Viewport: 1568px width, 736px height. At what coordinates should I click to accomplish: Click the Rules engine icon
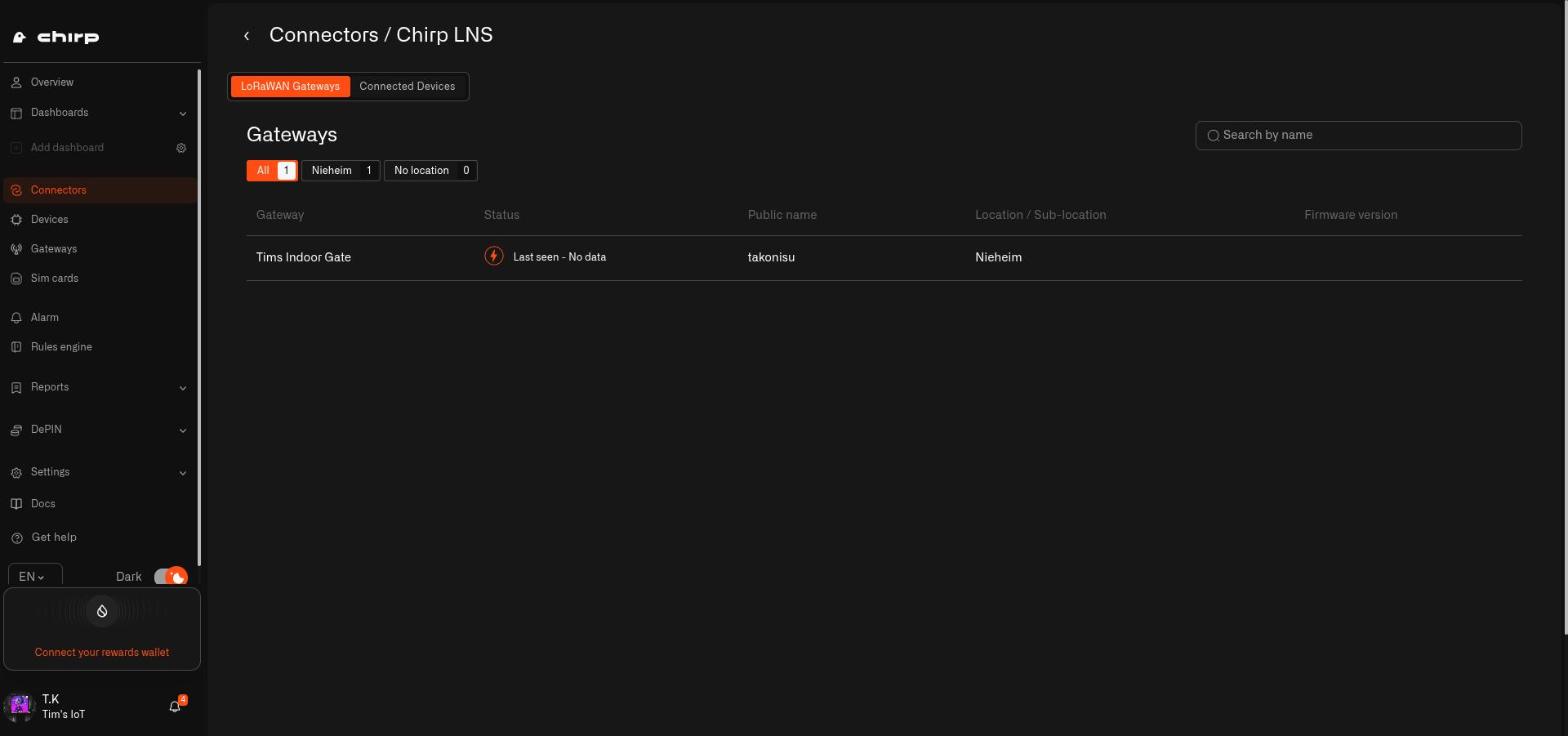tap(16, 347)
